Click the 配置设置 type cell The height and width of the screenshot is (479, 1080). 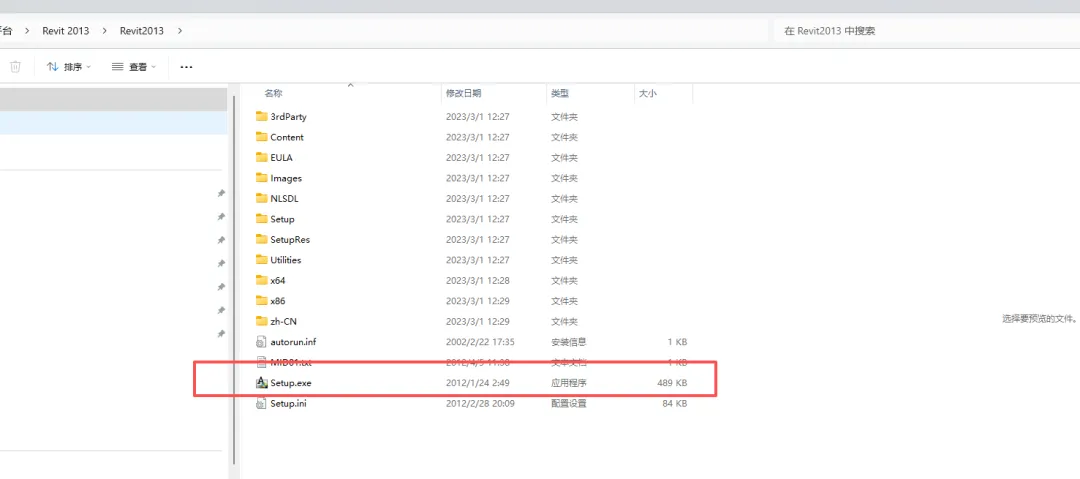click(x=569, y=403)
